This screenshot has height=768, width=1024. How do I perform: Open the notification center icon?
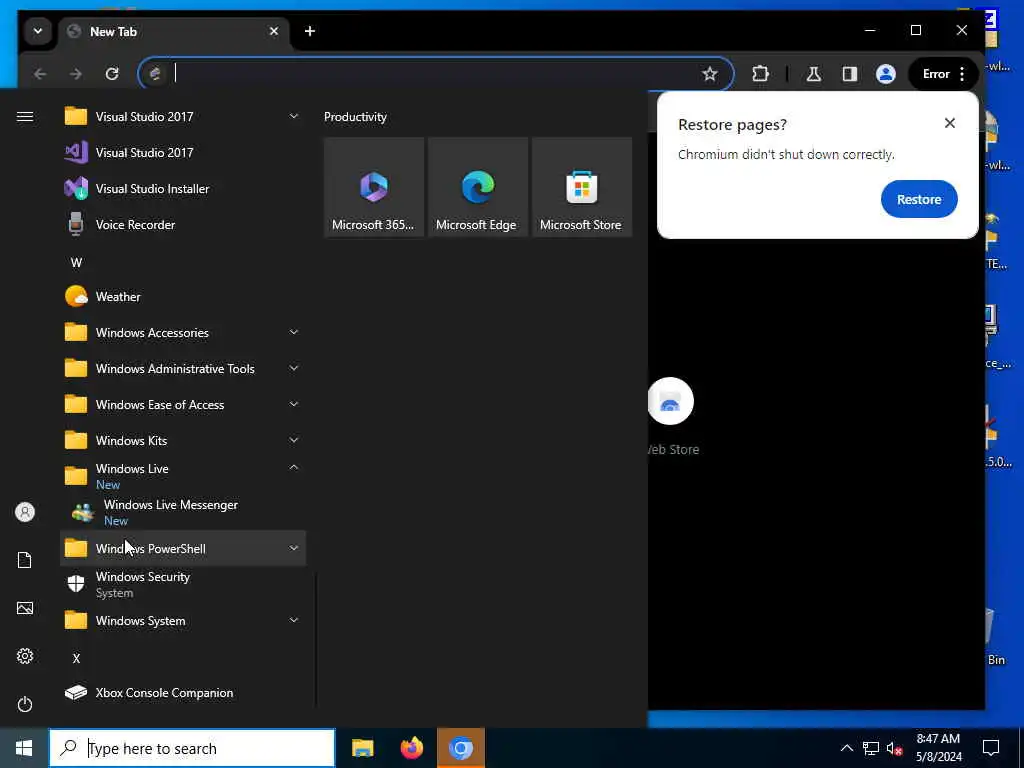coord(991,748)
